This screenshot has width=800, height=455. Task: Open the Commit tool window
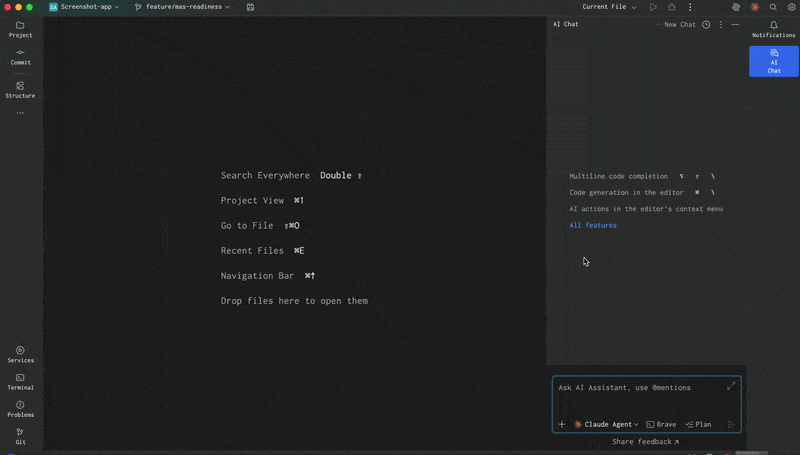click(20, 56)
